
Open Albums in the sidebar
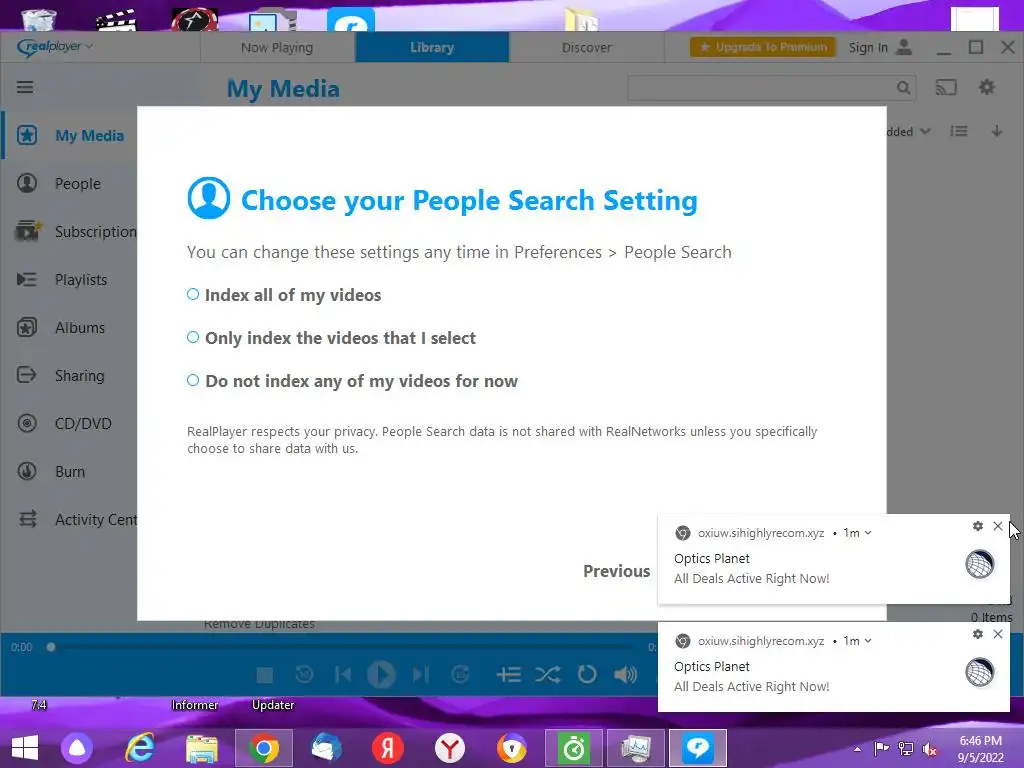pos(70,328)
